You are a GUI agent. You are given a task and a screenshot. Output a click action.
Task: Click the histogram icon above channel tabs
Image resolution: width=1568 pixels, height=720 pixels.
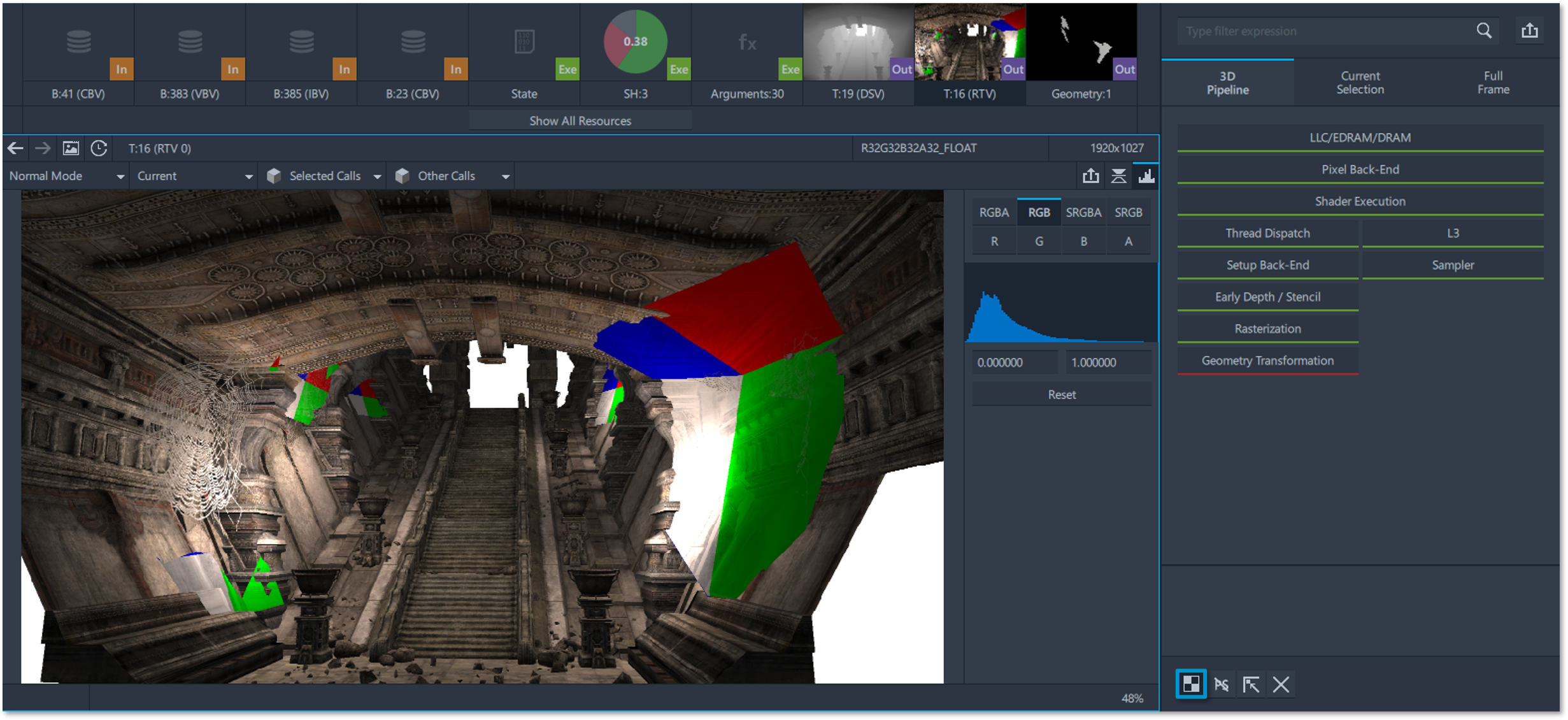pos(1146,176)
